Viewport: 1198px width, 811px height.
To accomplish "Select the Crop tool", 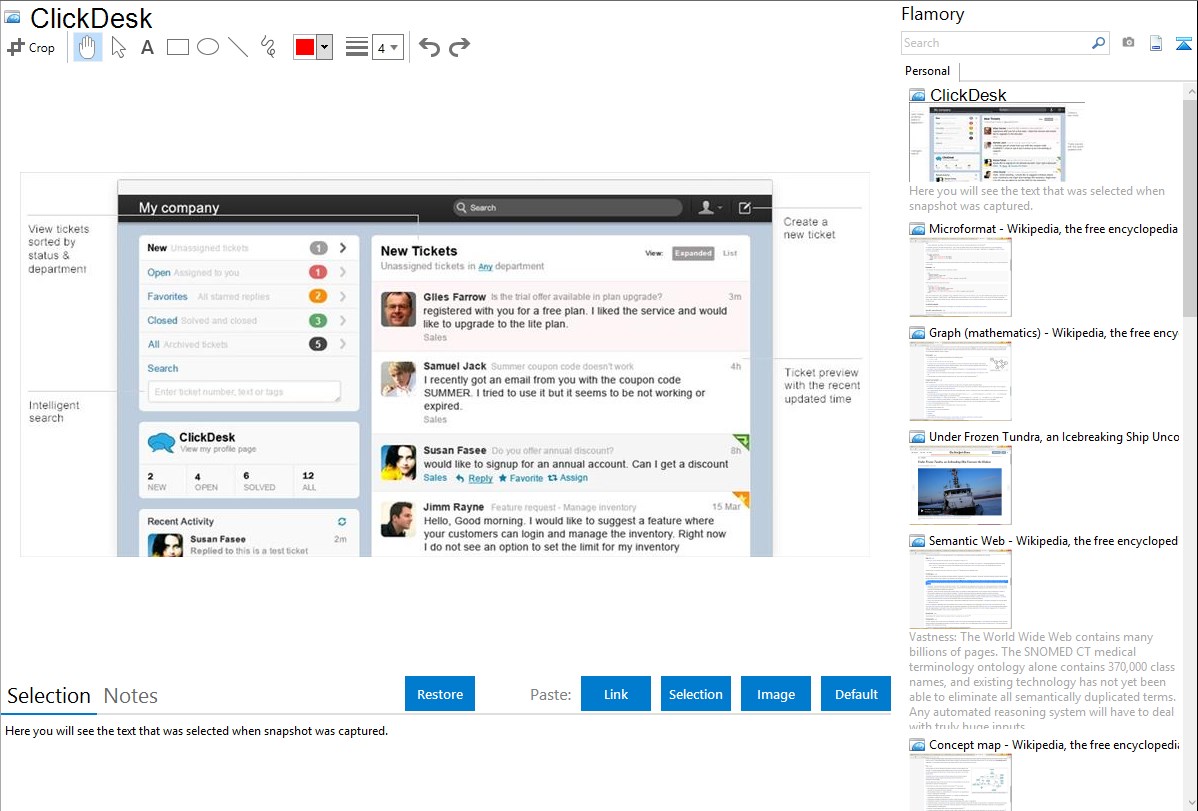I will click(31, 47).
